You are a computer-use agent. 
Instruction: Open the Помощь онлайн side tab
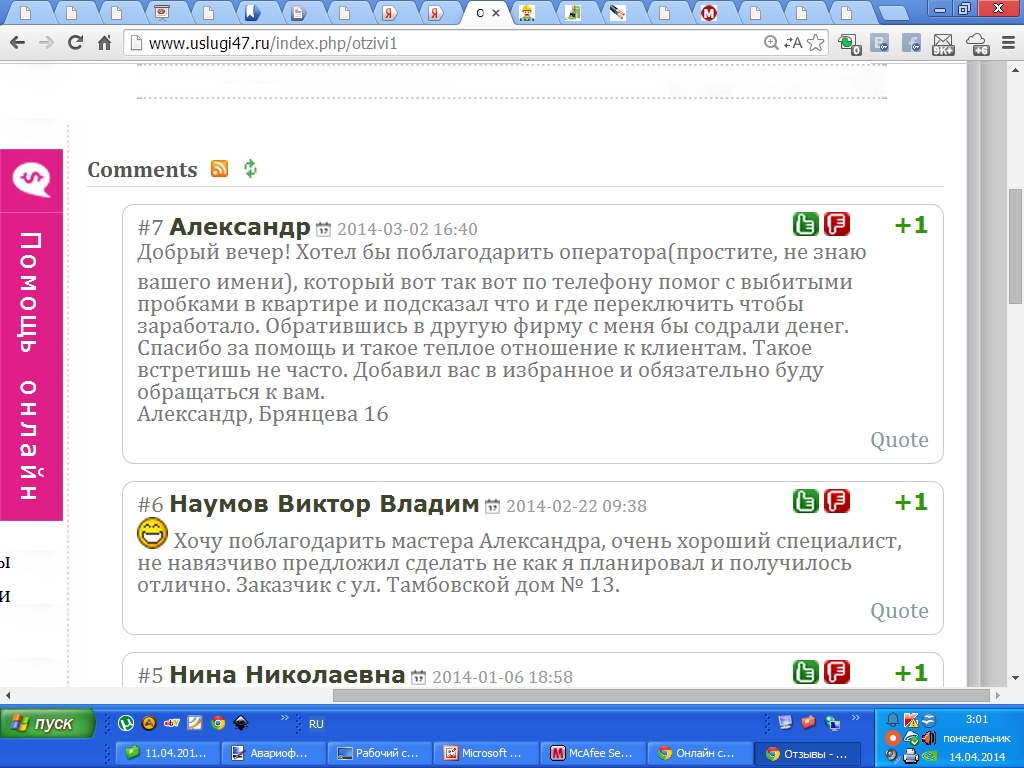[31, 334]
